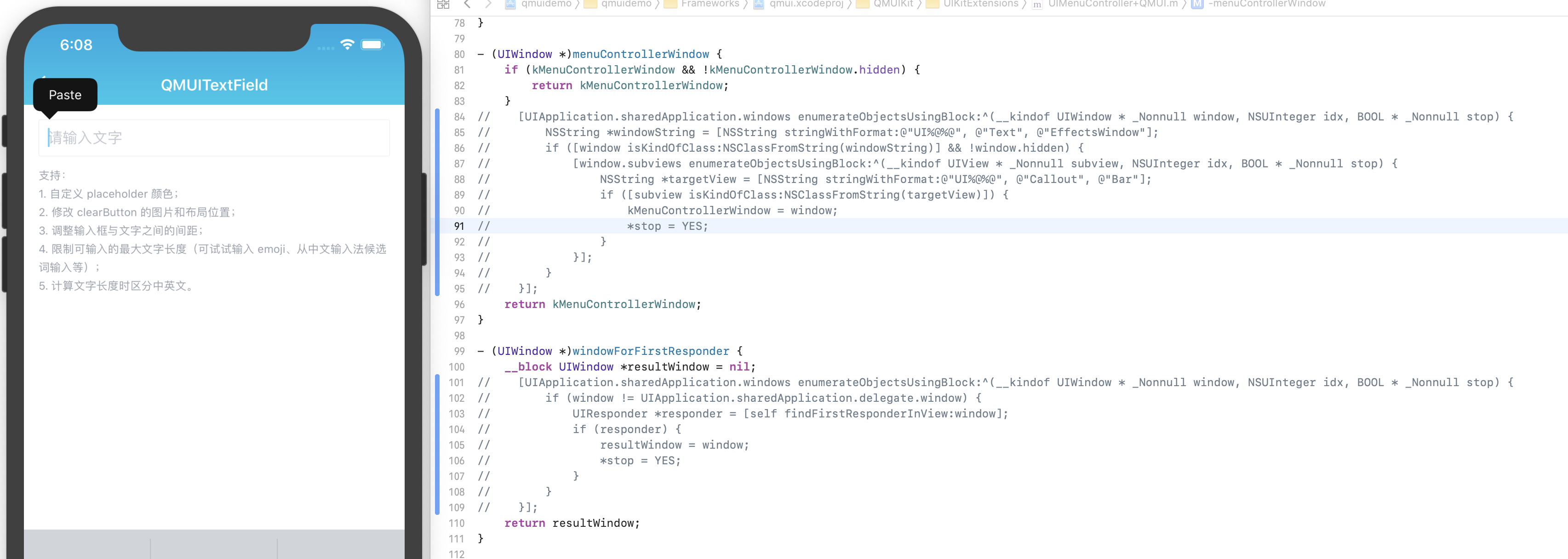This screenshot has width=1568, height=559.
Task: Click the qmui.xcodeproj icon
Action: click(x=757, y=4)
